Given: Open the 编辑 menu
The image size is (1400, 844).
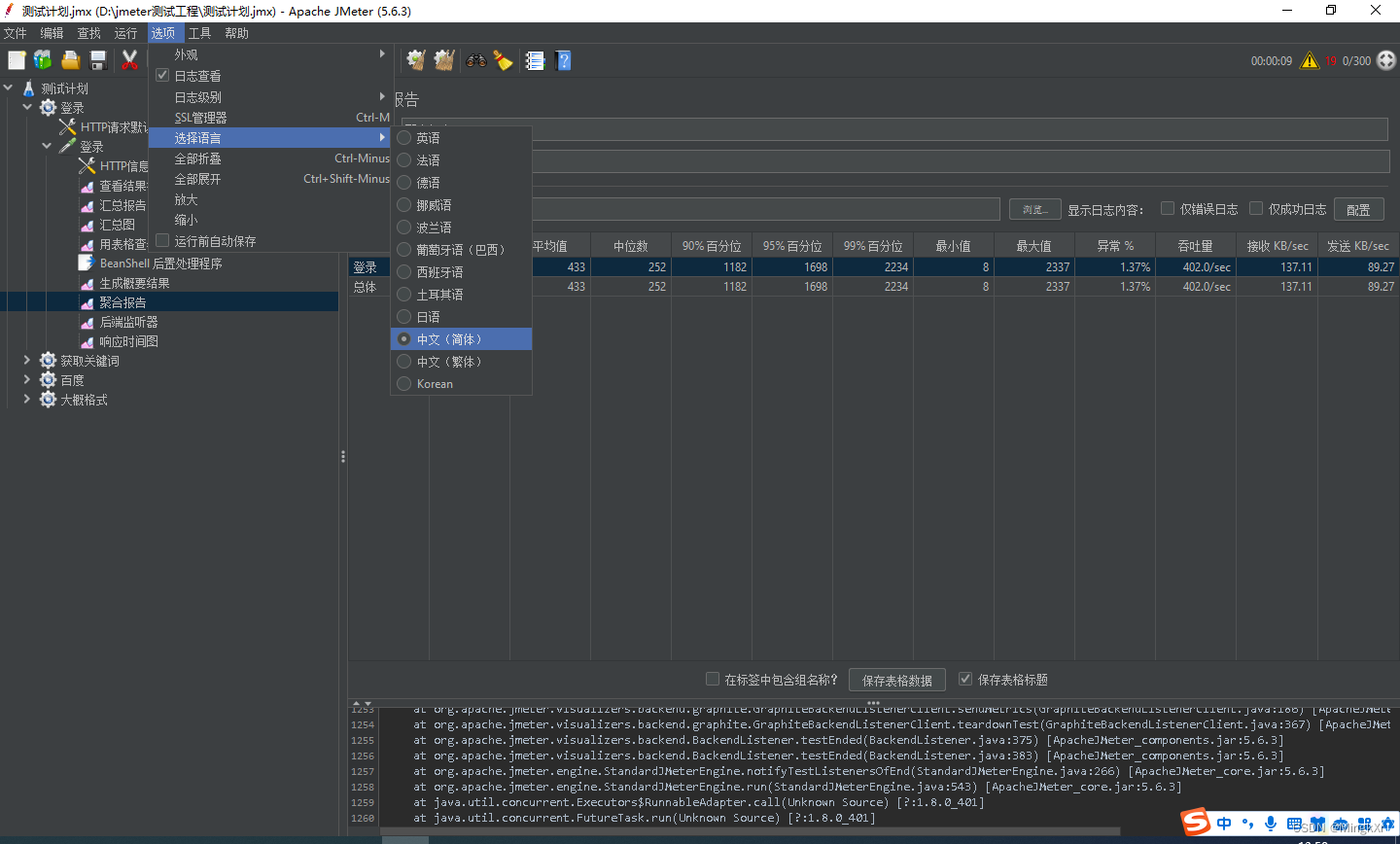Looking at the screenshot, I should click(x=52, y=33).
